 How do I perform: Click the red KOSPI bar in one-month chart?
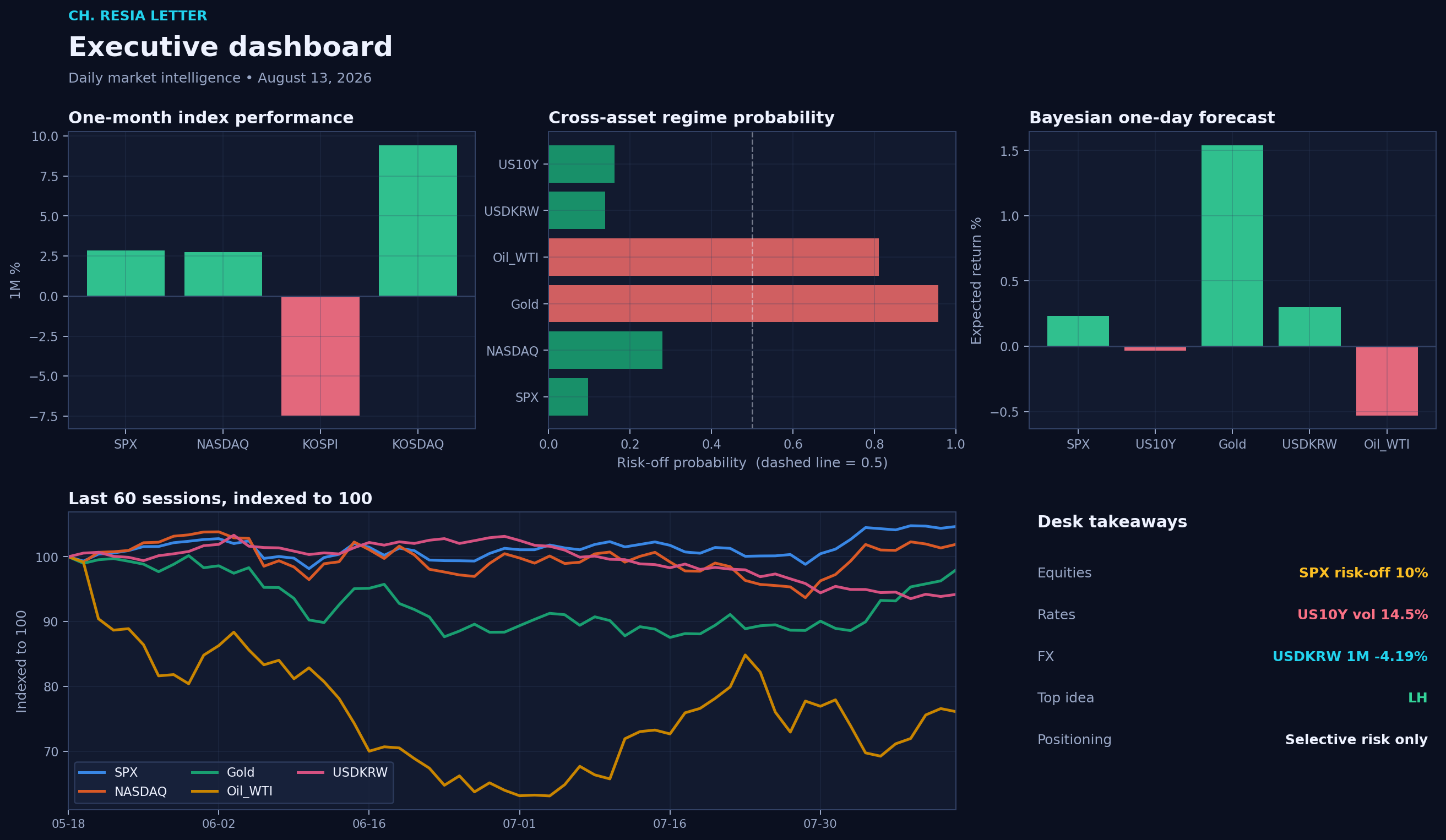coord(320,356)
